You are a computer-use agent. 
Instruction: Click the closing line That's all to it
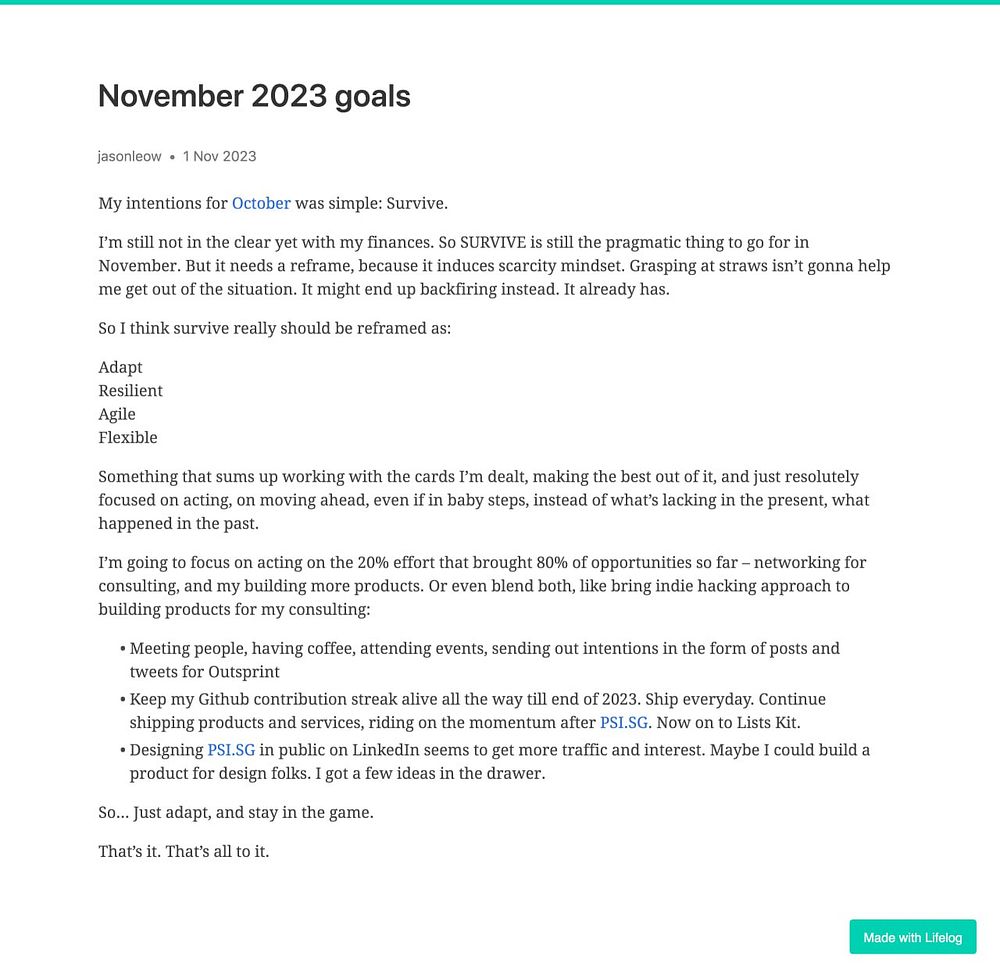[x=184, y=852]
